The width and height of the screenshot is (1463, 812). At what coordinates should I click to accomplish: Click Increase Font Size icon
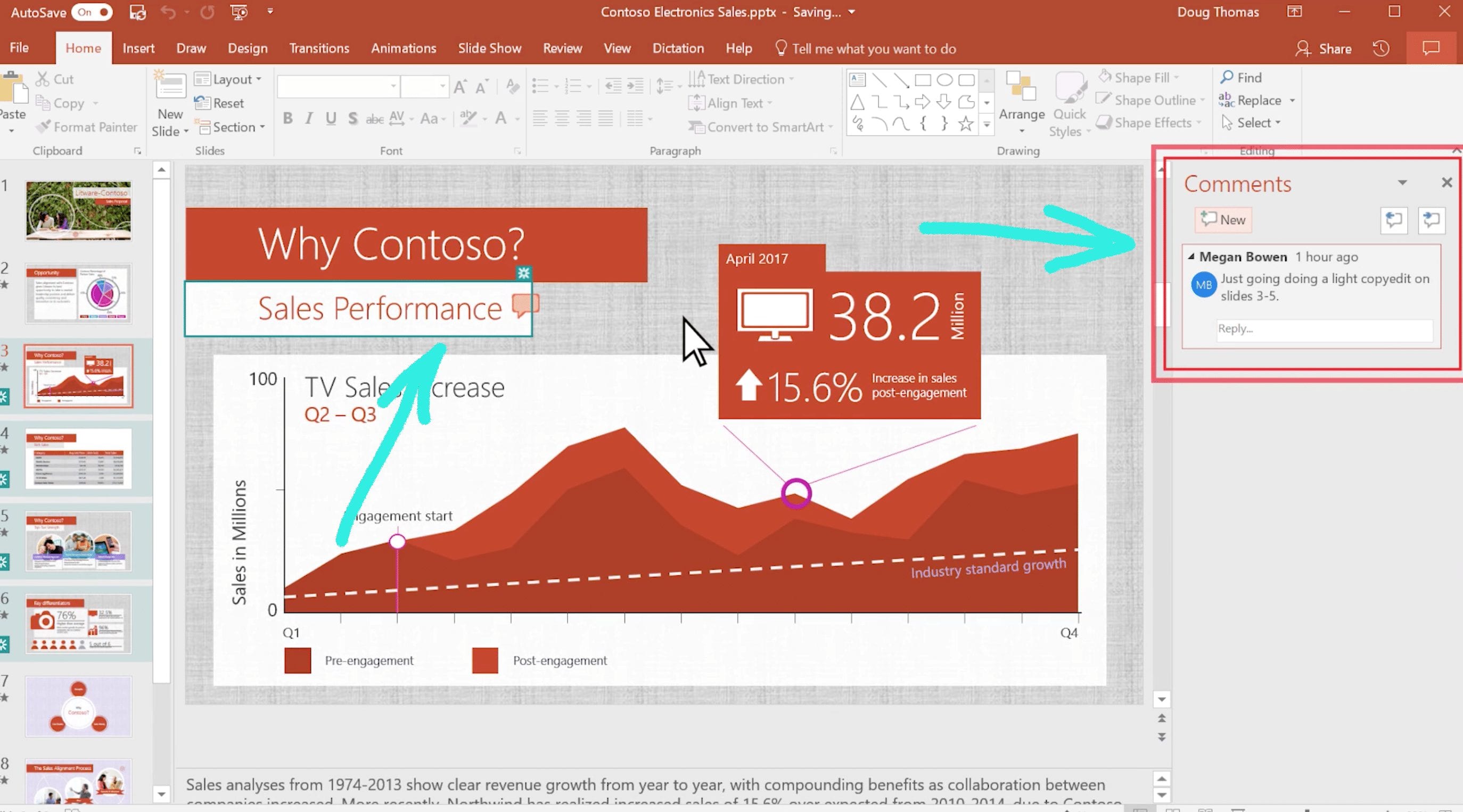[460, 86]
